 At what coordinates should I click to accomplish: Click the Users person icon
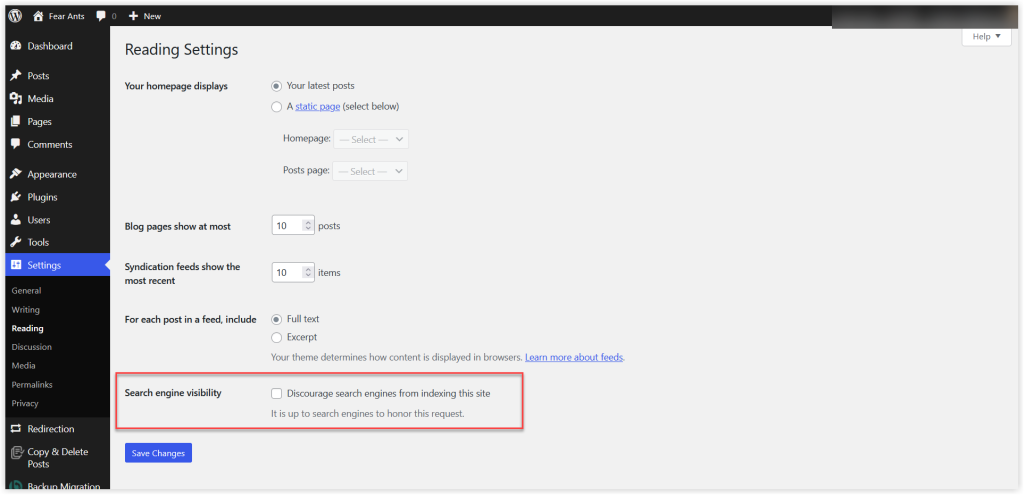[16, 220]
